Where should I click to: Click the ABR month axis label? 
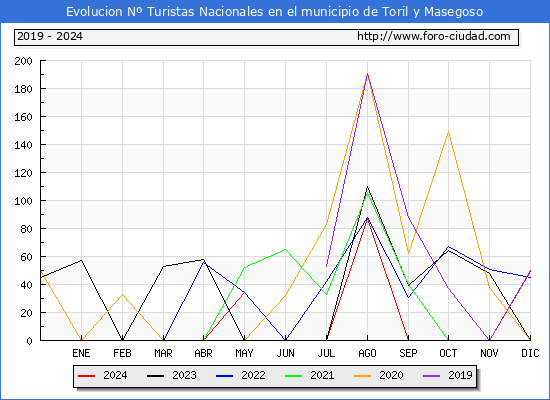pyautogui.click(x=203, y=353)
